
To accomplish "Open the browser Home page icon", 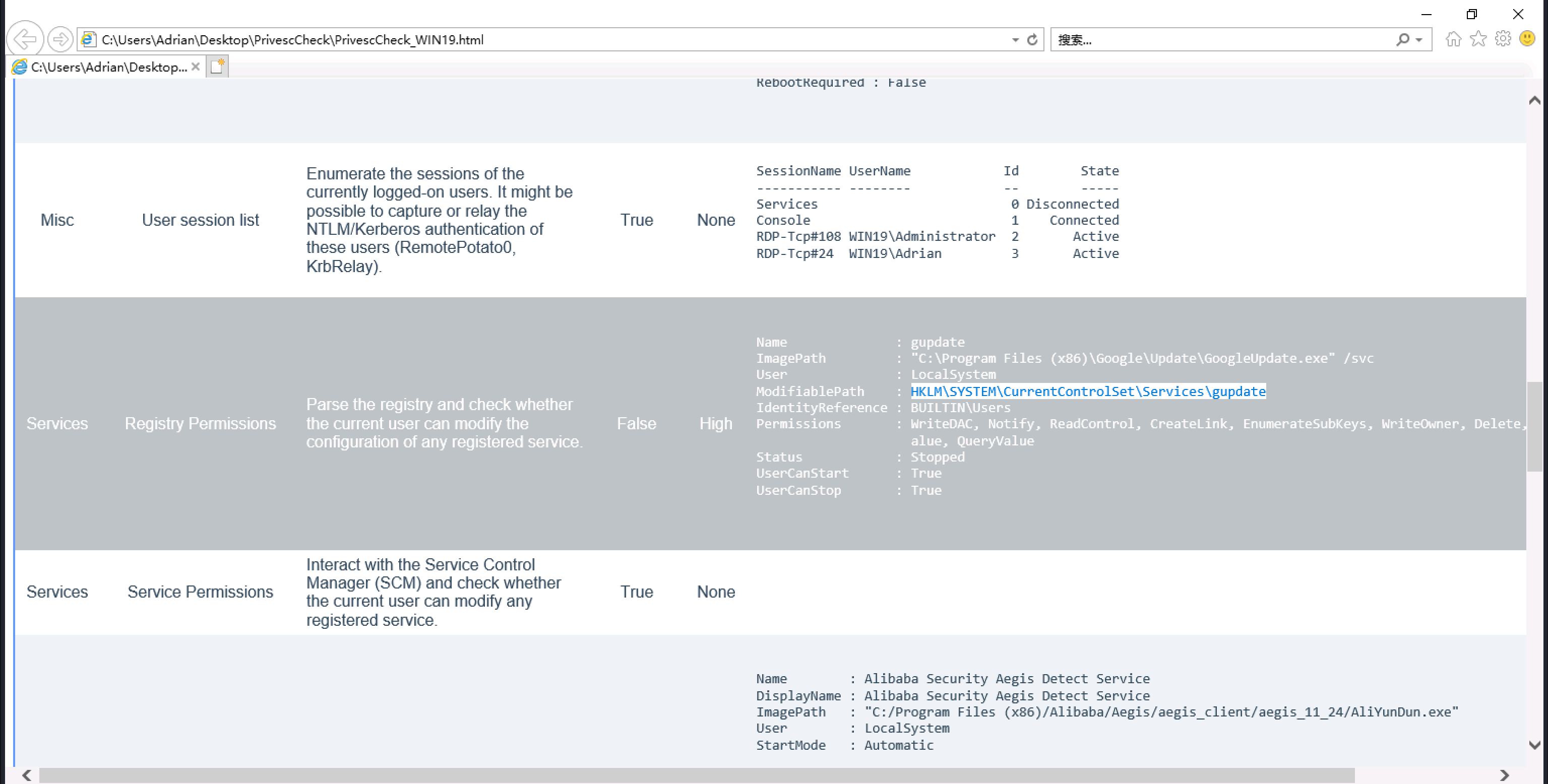I will (x=1453, y=39).
